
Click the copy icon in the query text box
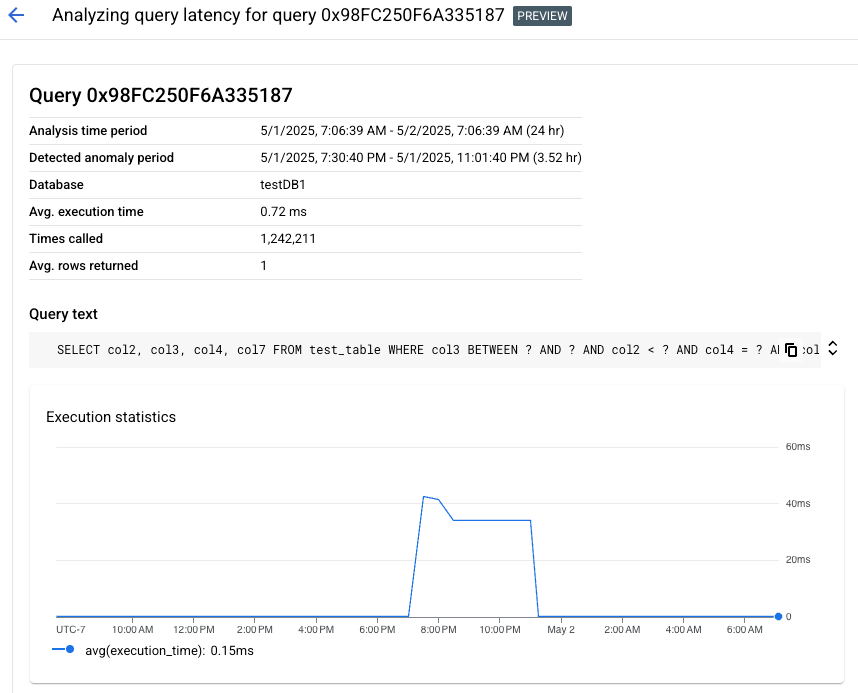tap(790, 349)
